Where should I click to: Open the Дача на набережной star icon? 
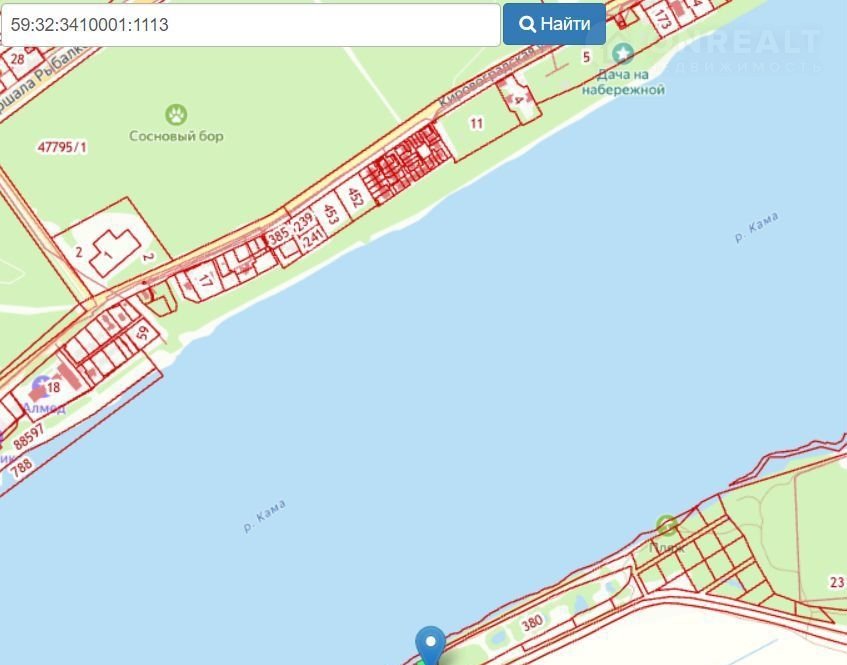pos(623,53)
